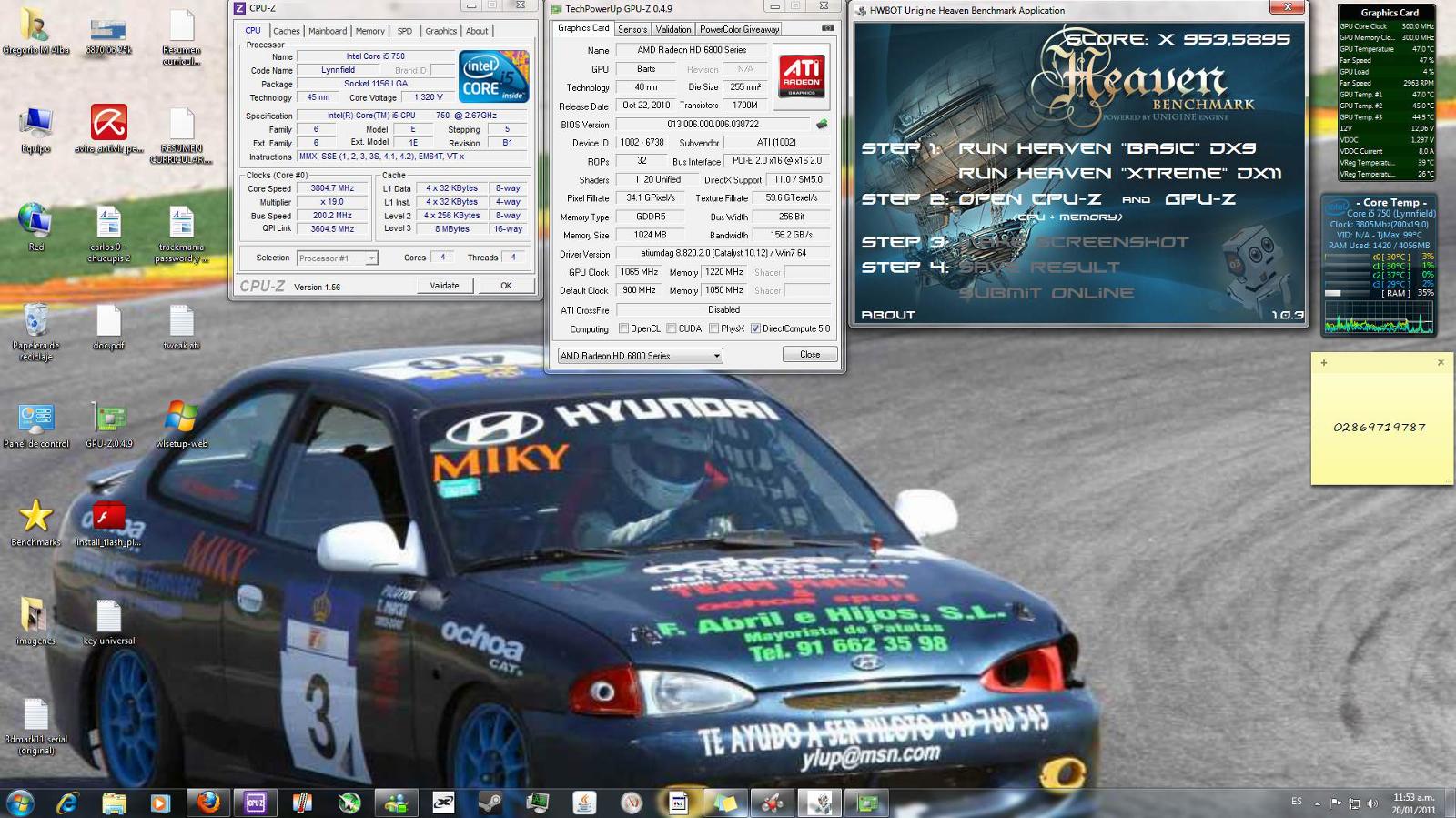Close the sticky note with X
This screenshot has height=818, width=1456.
coord(1441,362)
